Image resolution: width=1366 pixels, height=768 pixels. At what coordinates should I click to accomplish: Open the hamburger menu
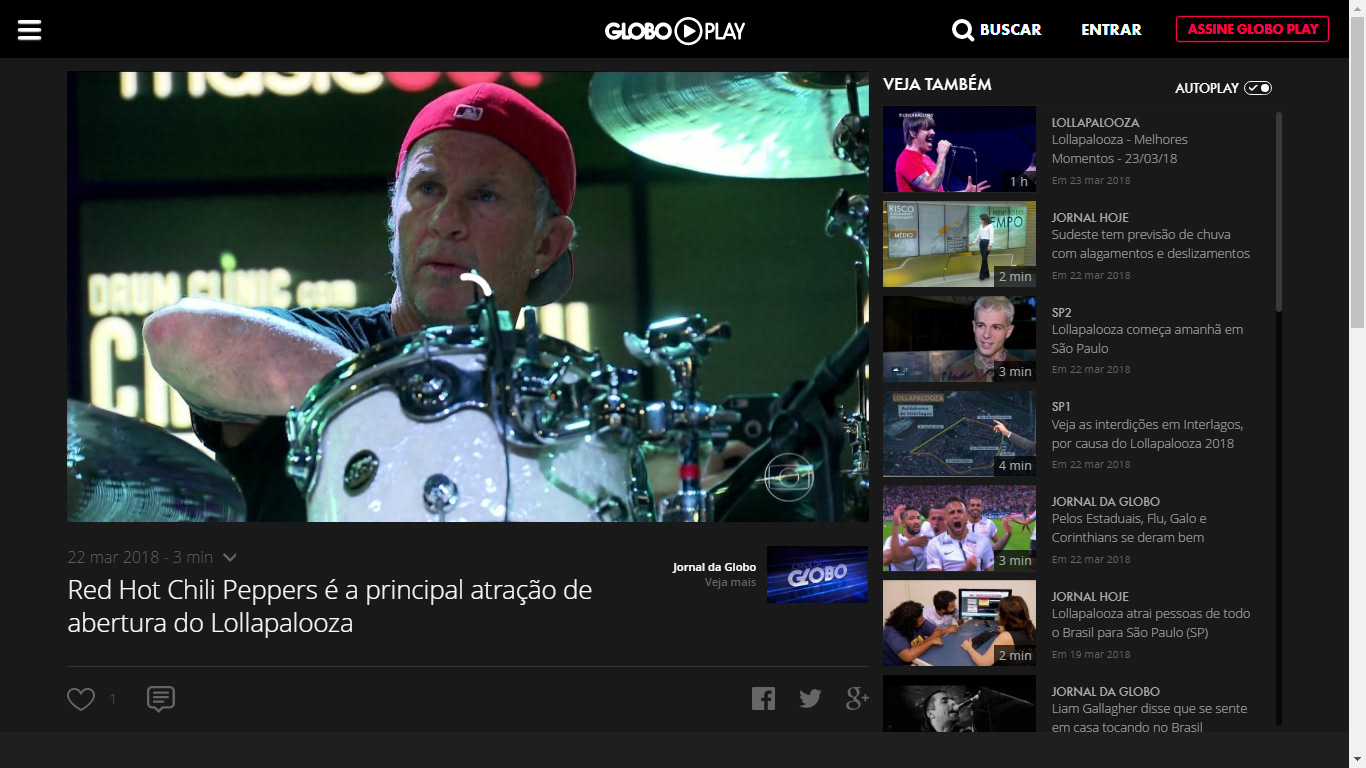pos(30,30)
